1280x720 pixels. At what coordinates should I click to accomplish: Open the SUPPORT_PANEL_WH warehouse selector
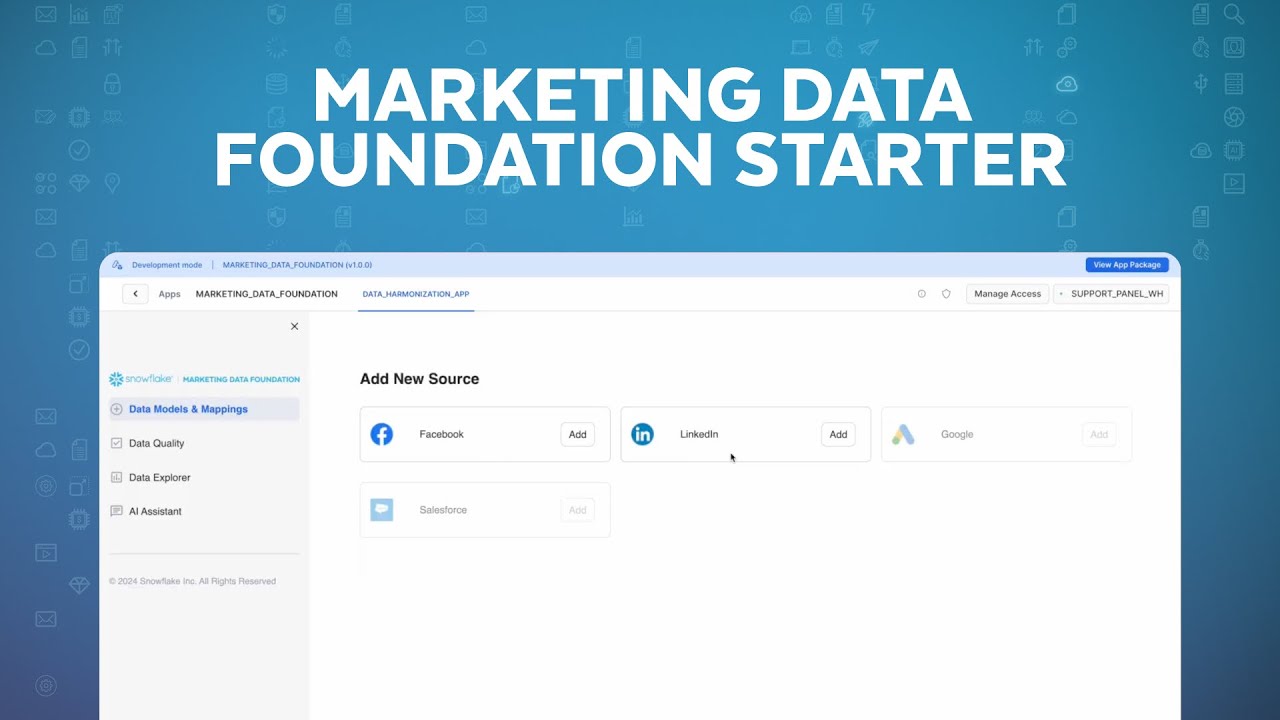click(1111, 294)
